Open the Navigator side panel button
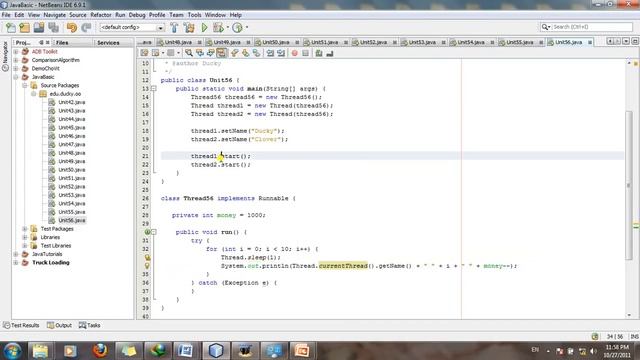640x360 pixels. (x=5, y=56)
